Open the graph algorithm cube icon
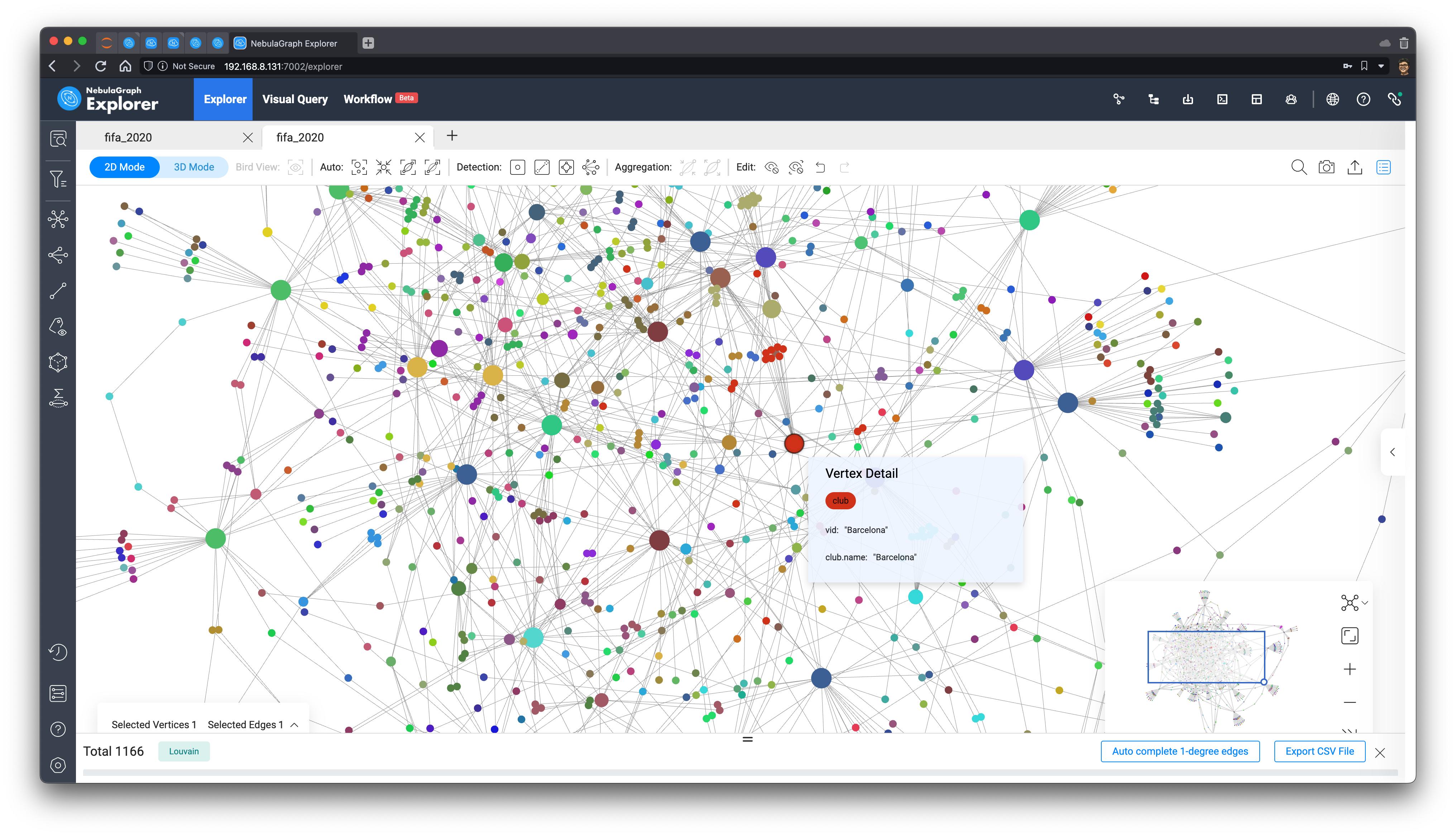 coord(58,362)
